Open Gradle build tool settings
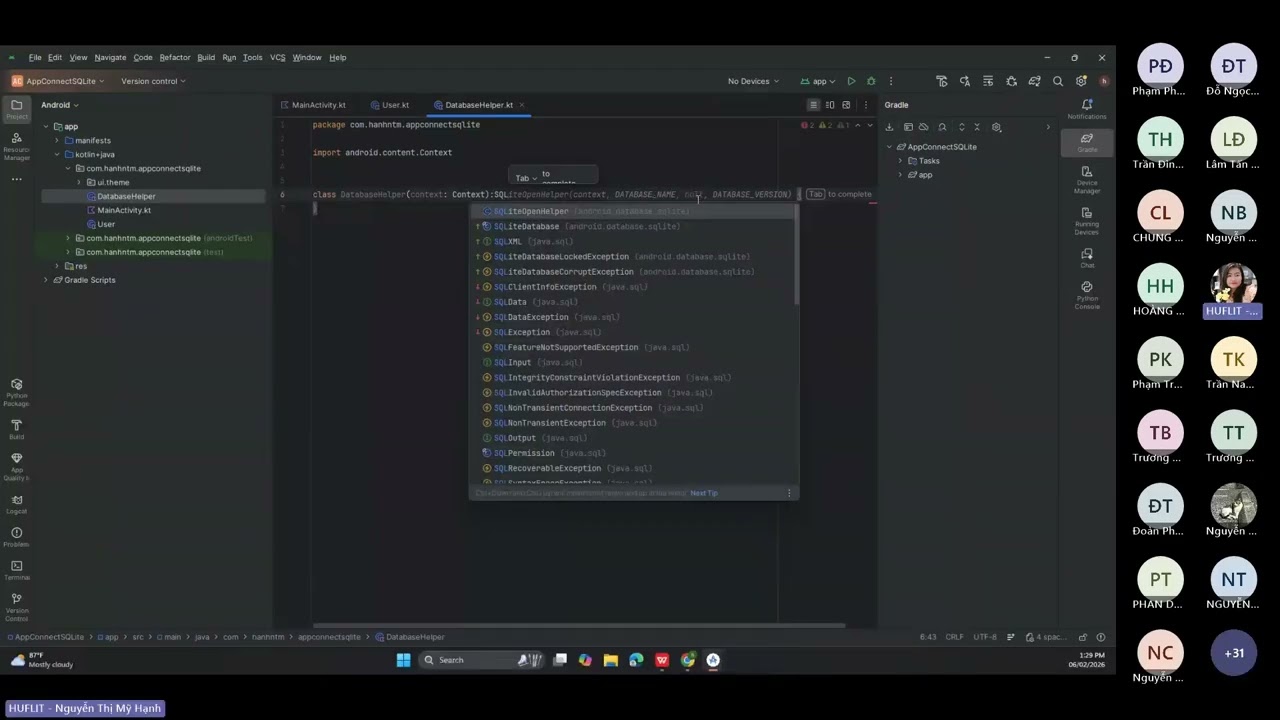Screen dimensions: 1280x720 pyautogui.click(x=996, y=127)
